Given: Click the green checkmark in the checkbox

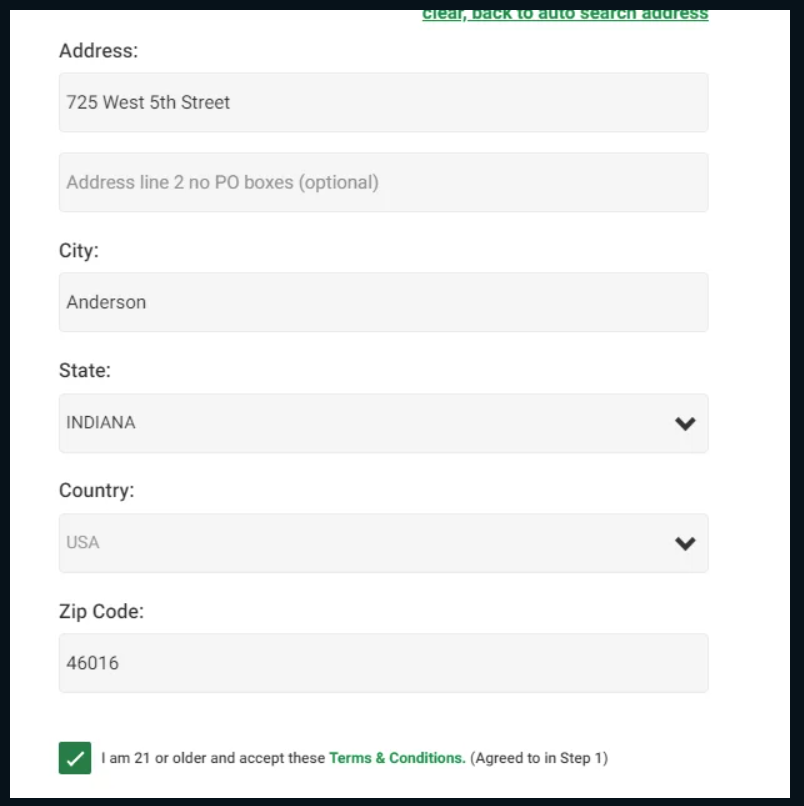Looking at the screenshot, I should pyautogui.click(x=74, y=758).
